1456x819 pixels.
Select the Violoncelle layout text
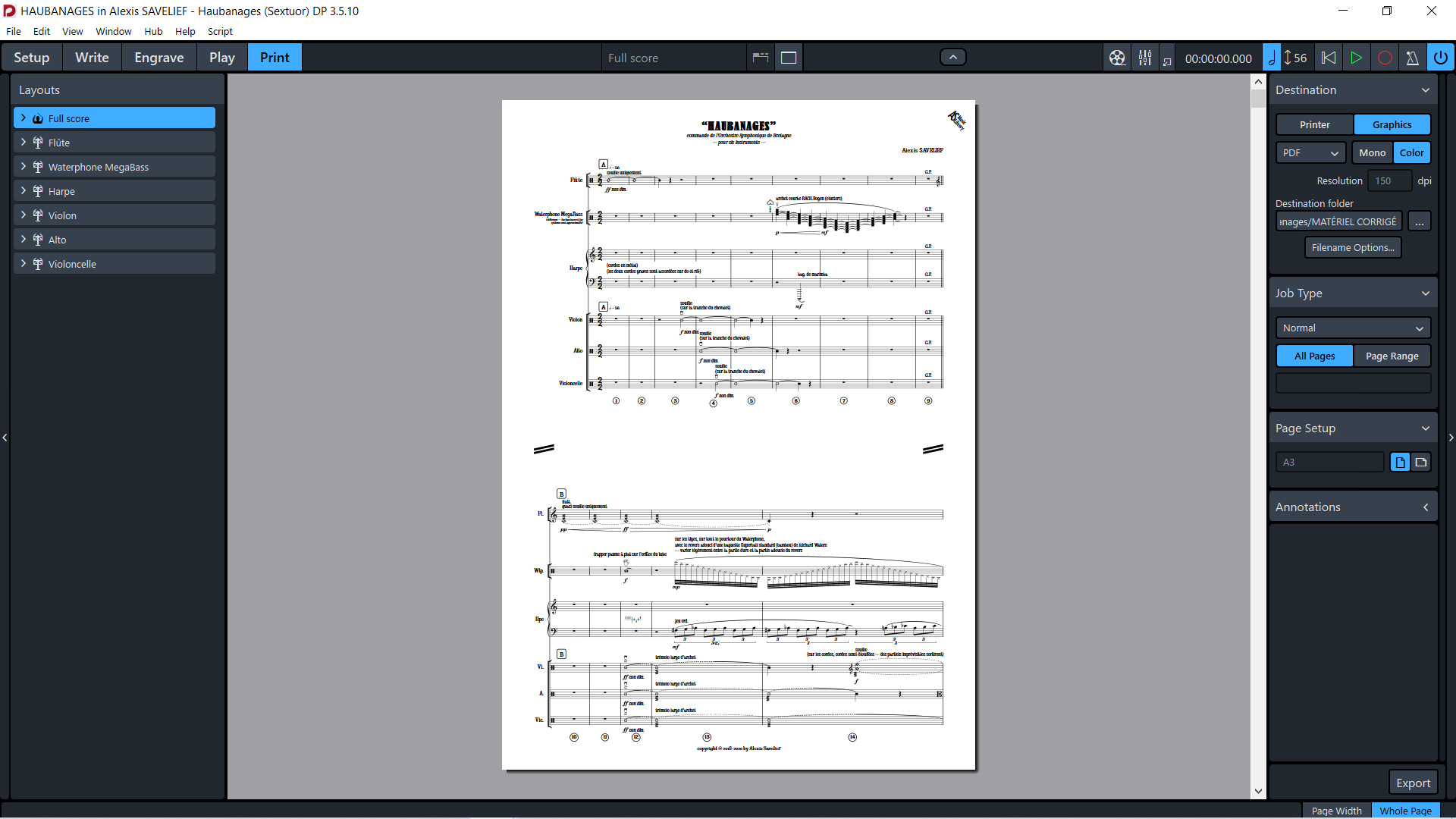pos(72,264)
